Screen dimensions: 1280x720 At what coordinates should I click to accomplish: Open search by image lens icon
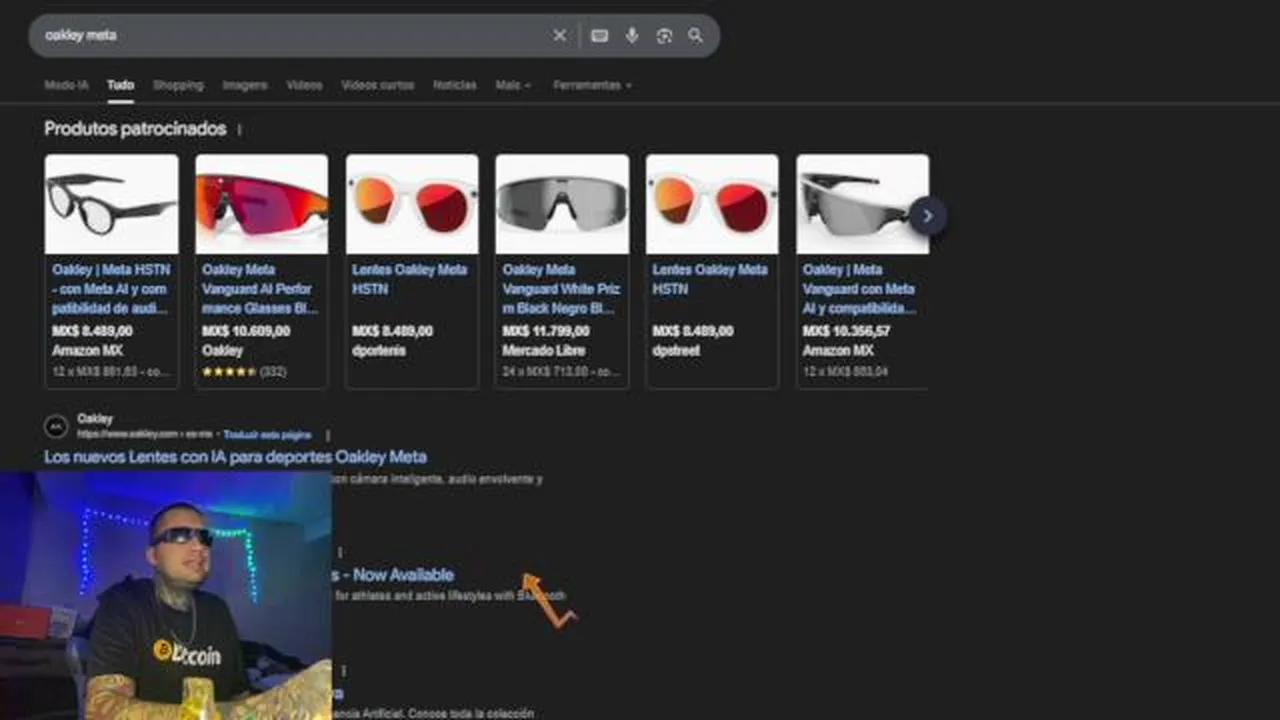point(664,36)
